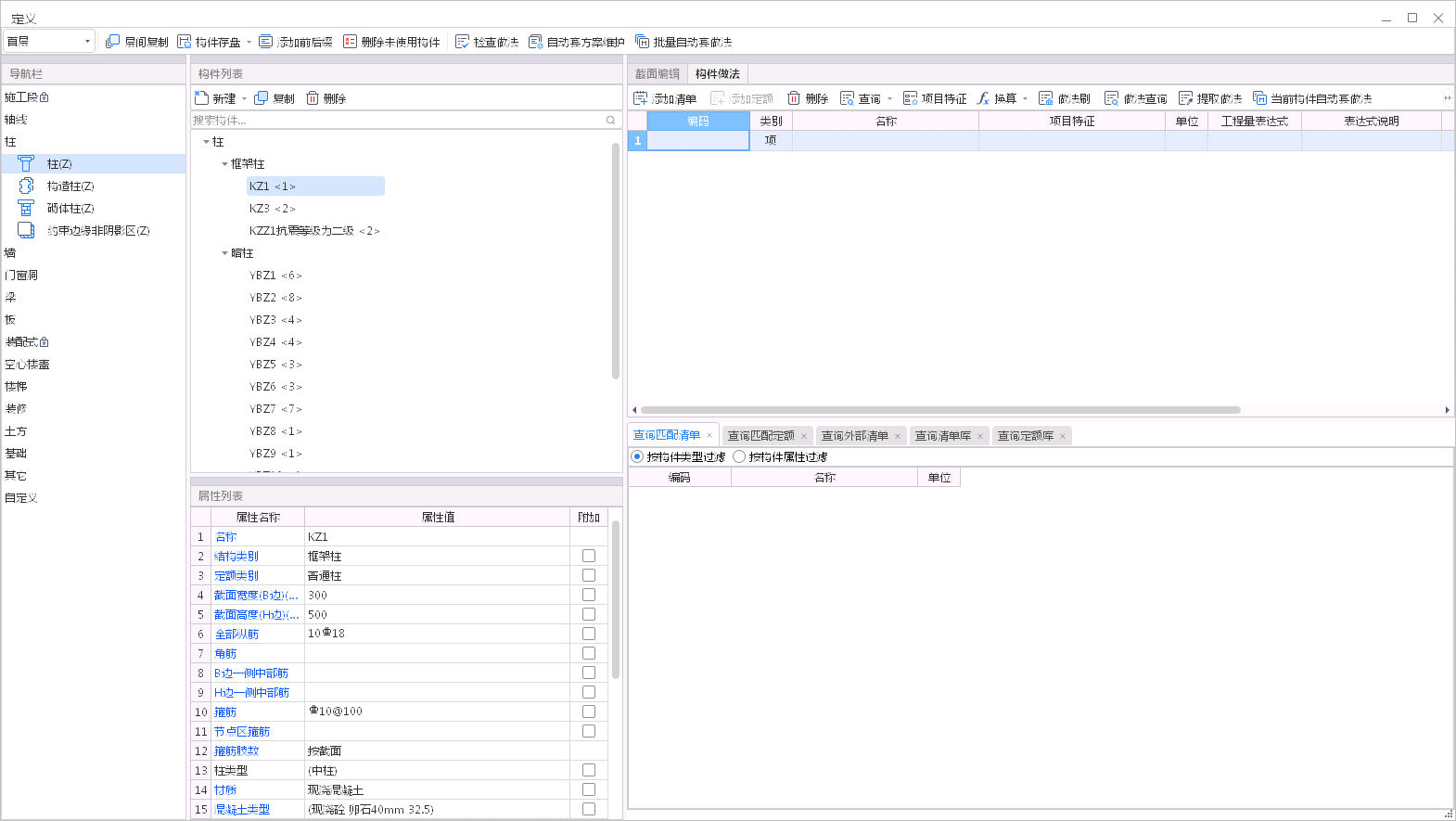
Task: Open the 查询 dropdown arrow
Action: (x=889, y=99)
